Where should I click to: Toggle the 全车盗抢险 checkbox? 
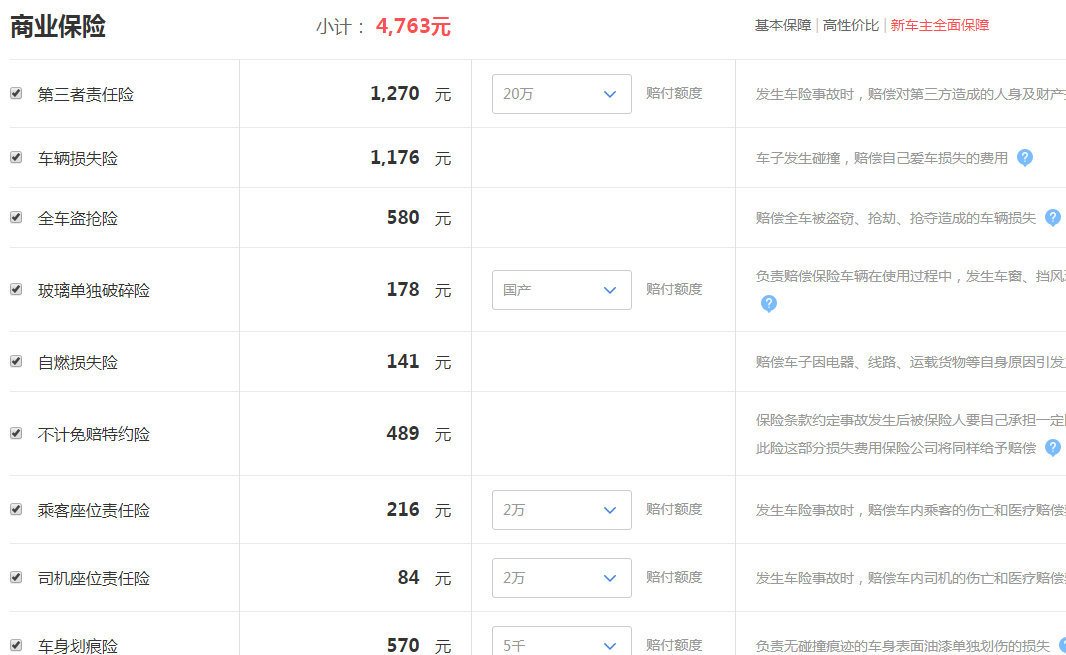coord(16,217)
